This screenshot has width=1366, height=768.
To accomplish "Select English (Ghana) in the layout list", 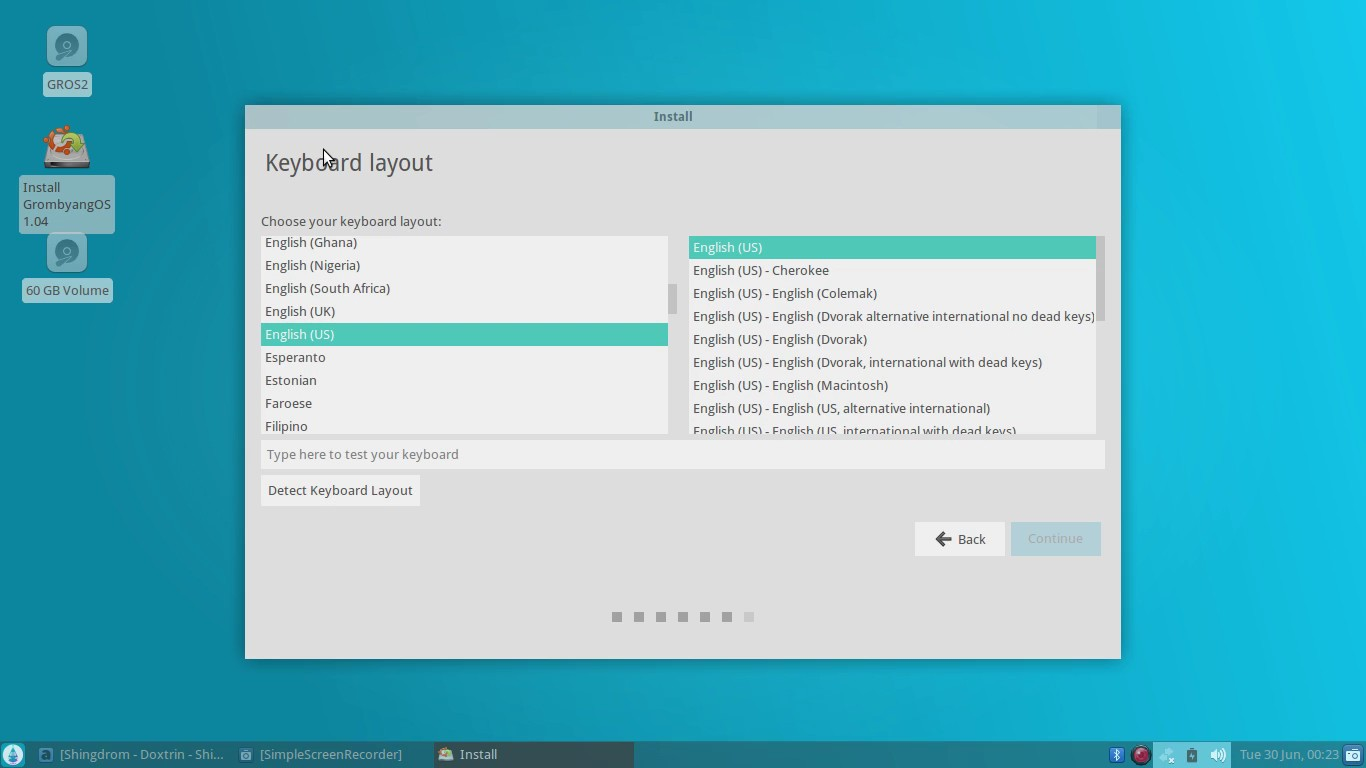I will tap(464, 243).
